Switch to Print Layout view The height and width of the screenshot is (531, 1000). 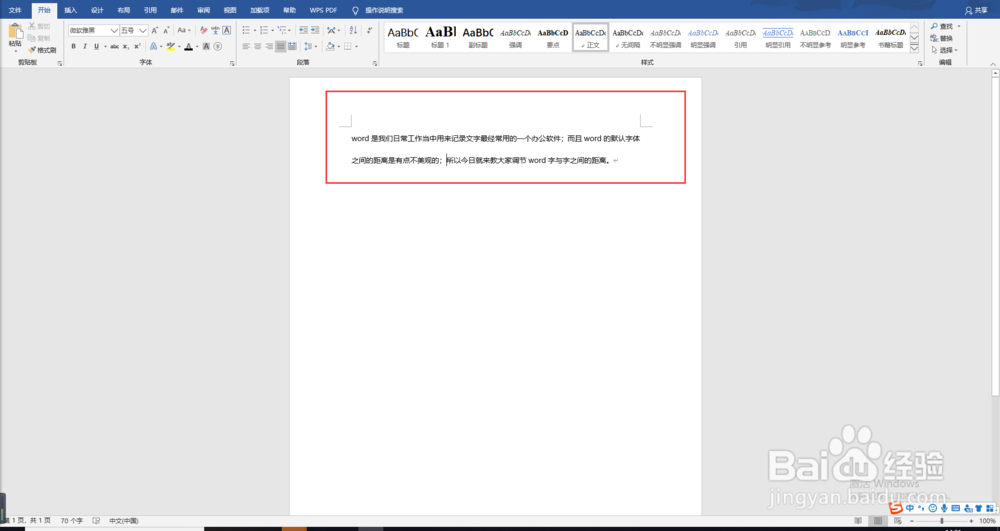click(x=878, y=521)
